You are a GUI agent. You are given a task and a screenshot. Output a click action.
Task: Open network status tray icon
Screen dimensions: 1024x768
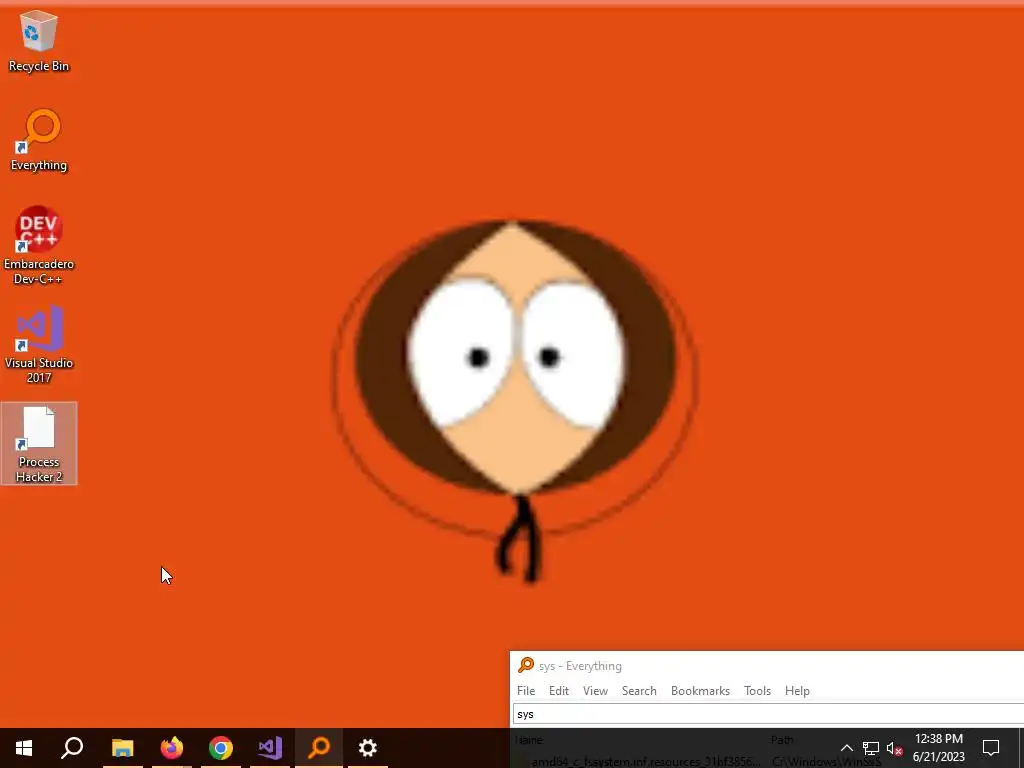pyautogui.click(x=871, y=748)
